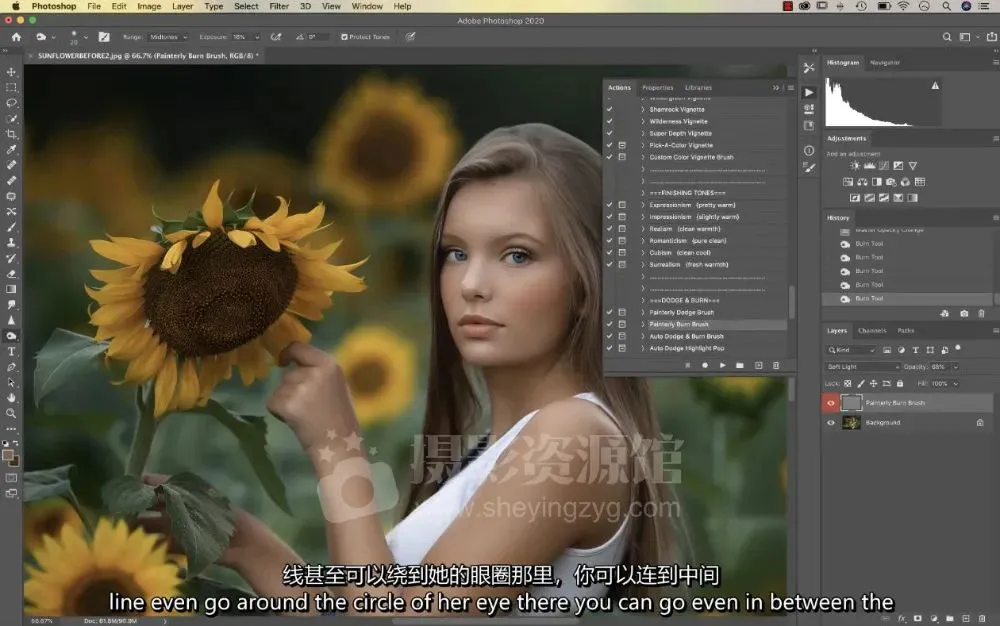
Task: Delete action using Actions panel trash
Action: (776, 365)
